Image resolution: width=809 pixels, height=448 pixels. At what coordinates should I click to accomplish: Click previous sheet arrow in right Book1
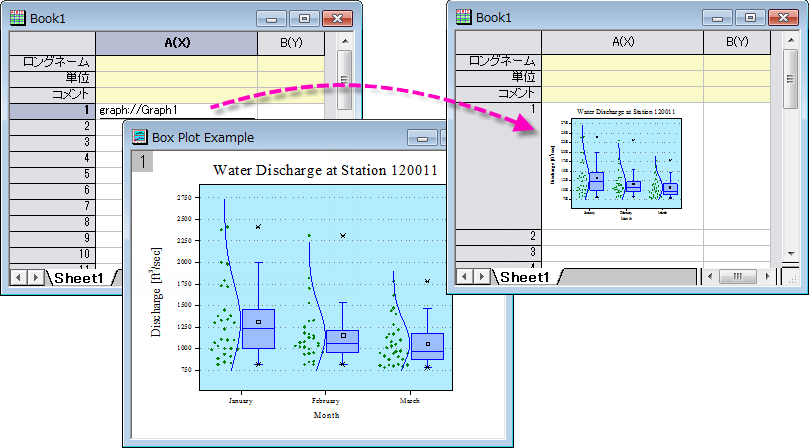point(464,277)
